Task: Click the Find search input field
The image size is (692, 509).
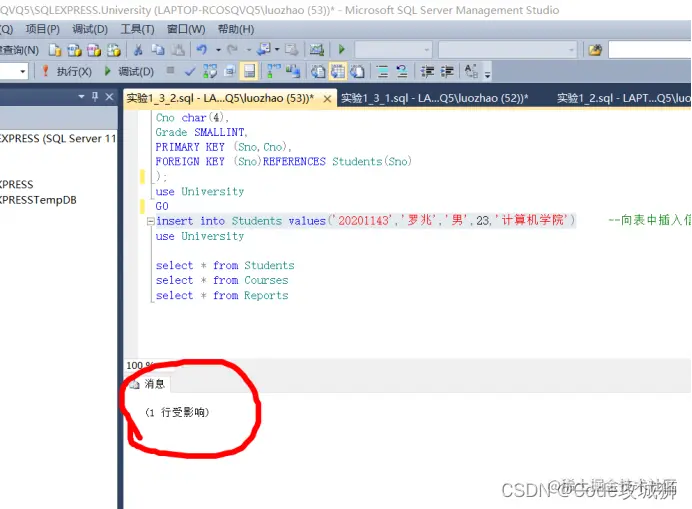Action: (x=650, y=50)
